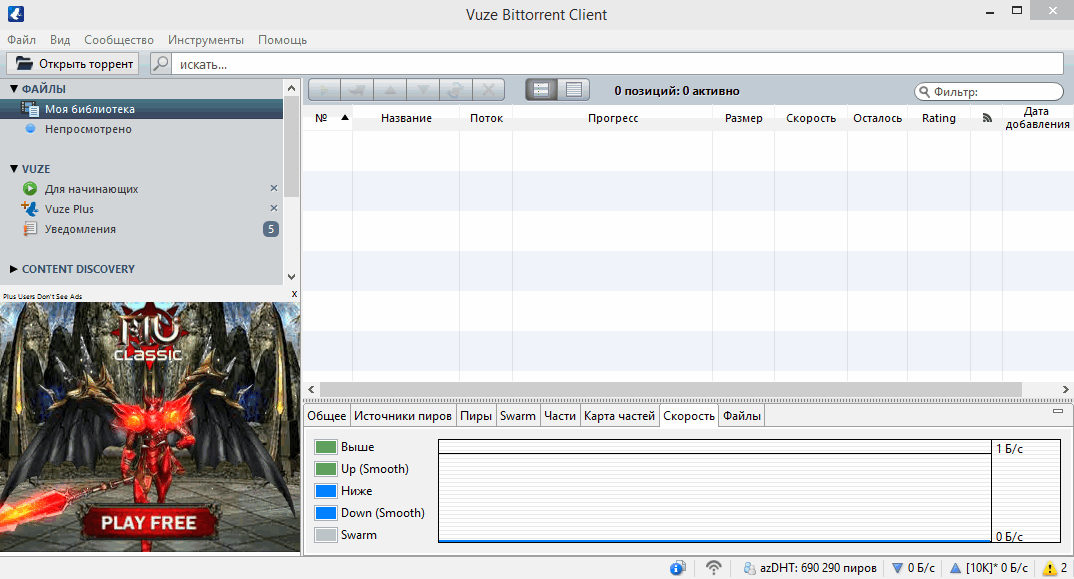Click the My Library icon in sidebar

(29, 109)
